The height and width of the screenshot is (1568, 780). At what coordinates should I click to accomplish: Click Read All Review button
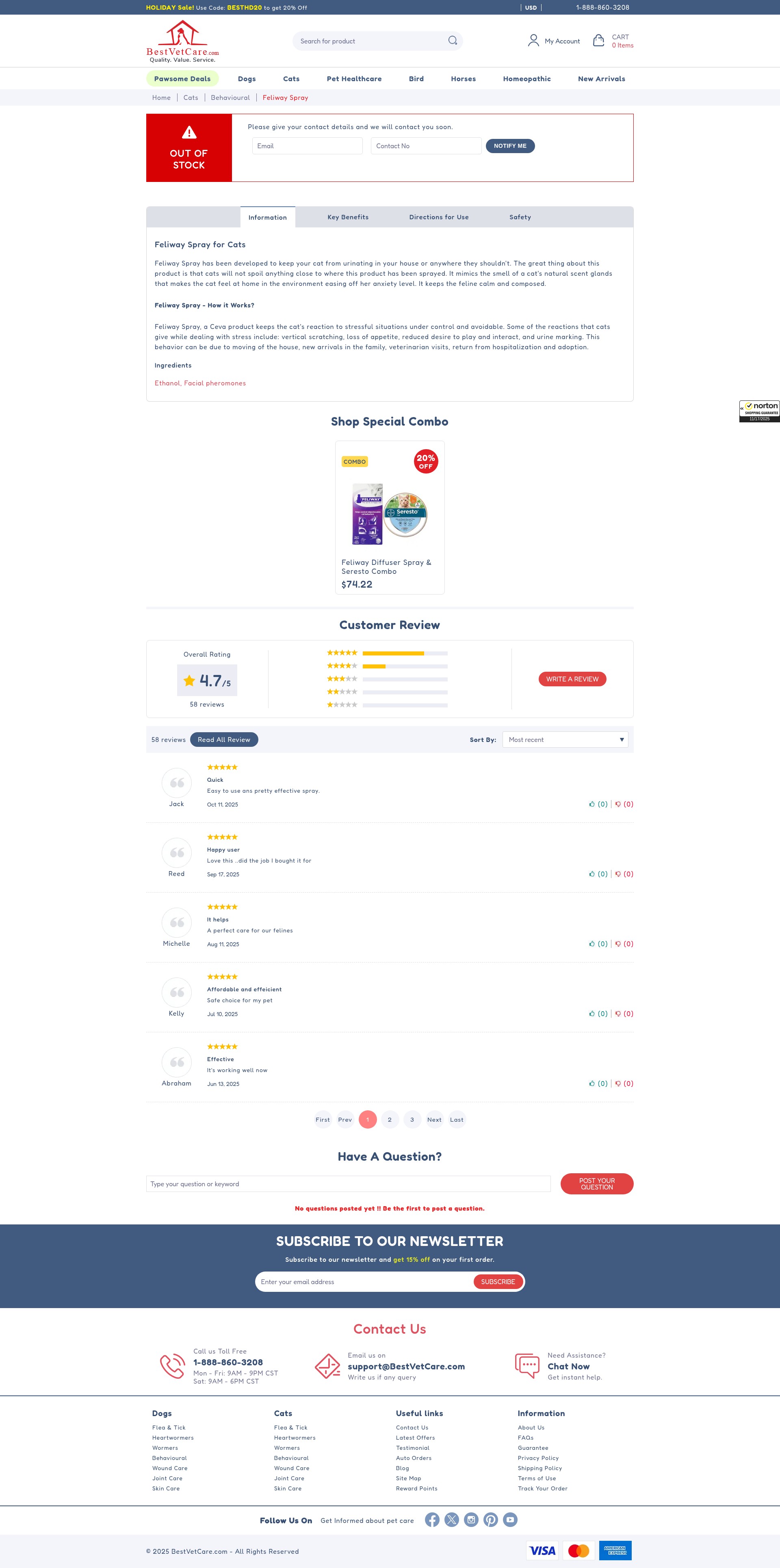(x=224, y=740)
